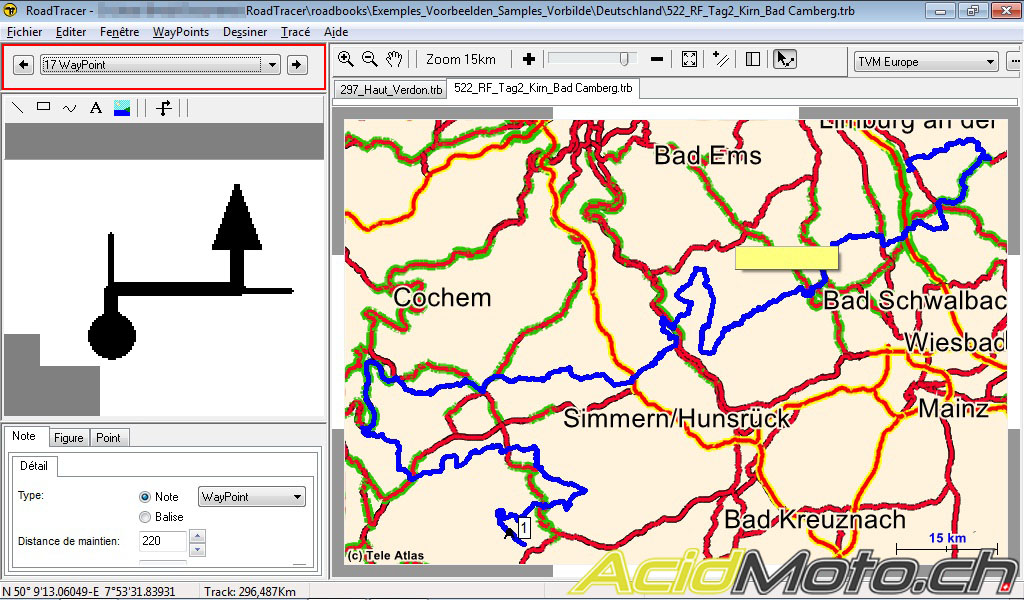
Task: Click the Zoom 15km toolbar text
Action: pyautogui.click(x=461, y=59)
